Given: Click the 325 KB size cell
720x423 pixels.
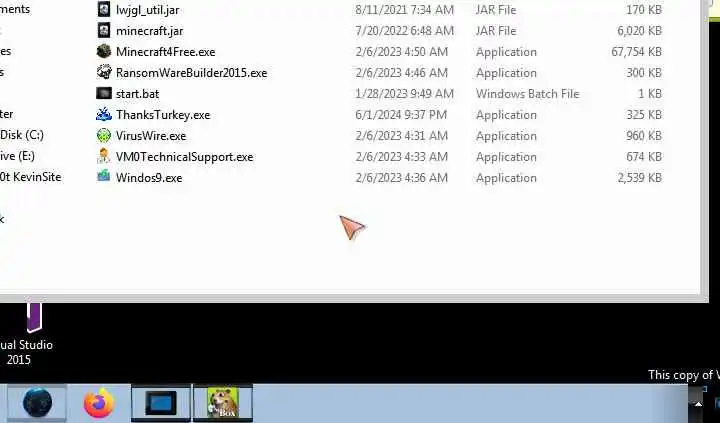Looking at the screenshot, I should (644, 115).
